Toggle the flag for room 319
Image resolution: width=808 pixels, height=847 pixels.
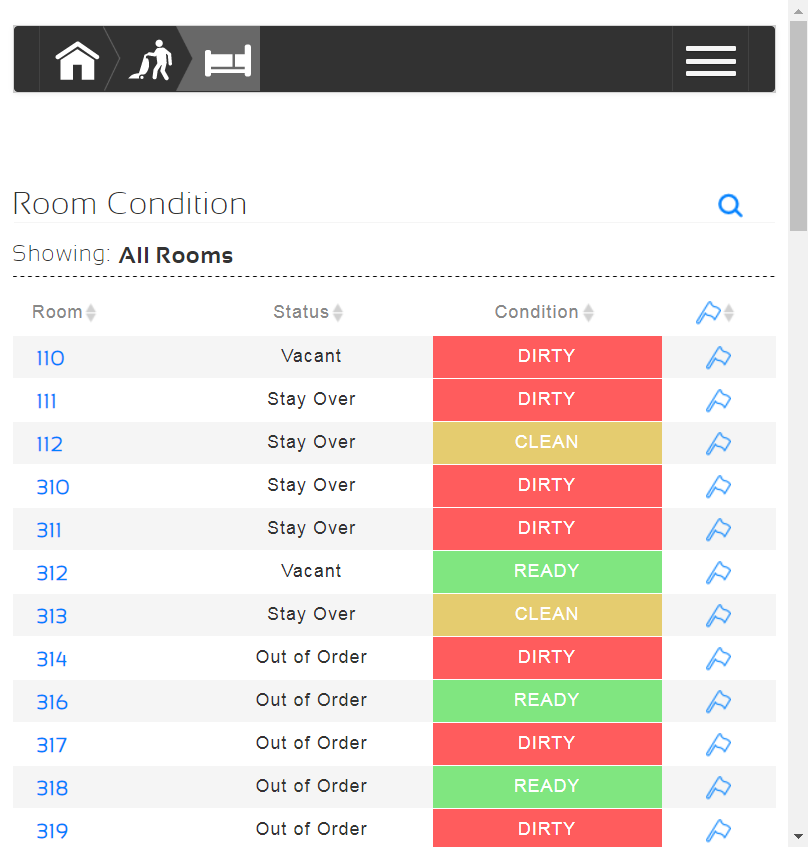point(718,830)
